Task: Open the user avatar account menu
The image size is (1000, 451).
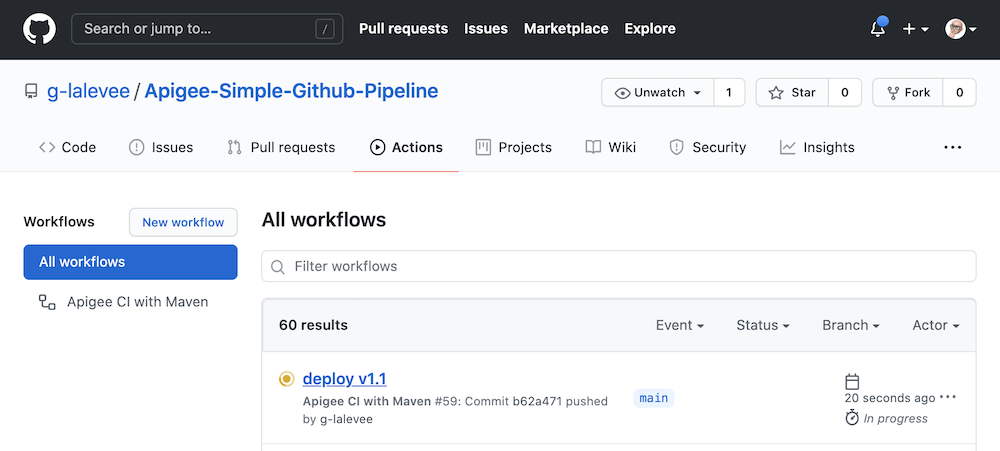Action: [x=961, y=29]
